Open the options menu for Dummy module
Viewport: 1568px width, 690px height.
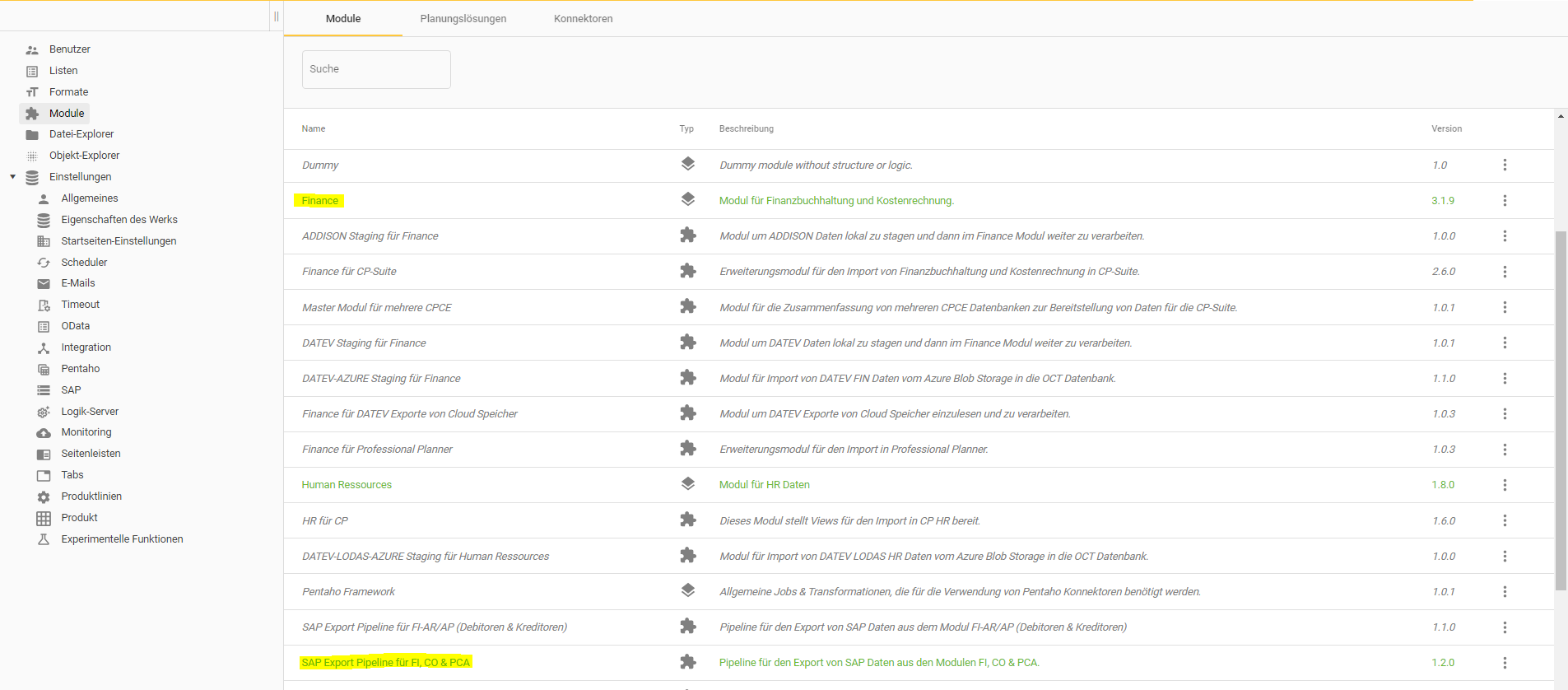tap(1504, 166)
